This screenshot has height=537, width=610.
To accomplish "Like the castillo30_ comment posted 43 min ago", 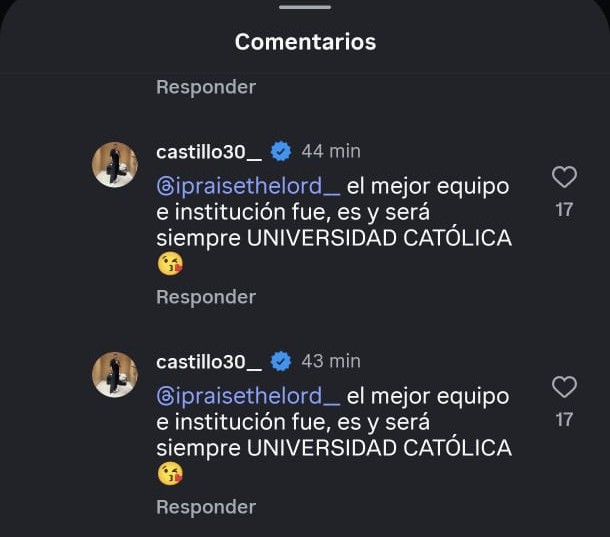I will [x=564, y=387].
